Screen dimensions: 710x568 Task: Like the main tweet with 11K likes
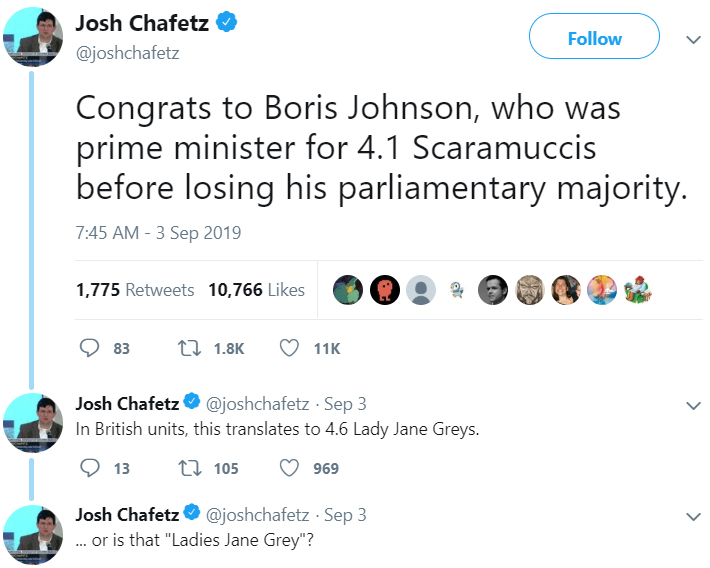click(x=289, y=348)
